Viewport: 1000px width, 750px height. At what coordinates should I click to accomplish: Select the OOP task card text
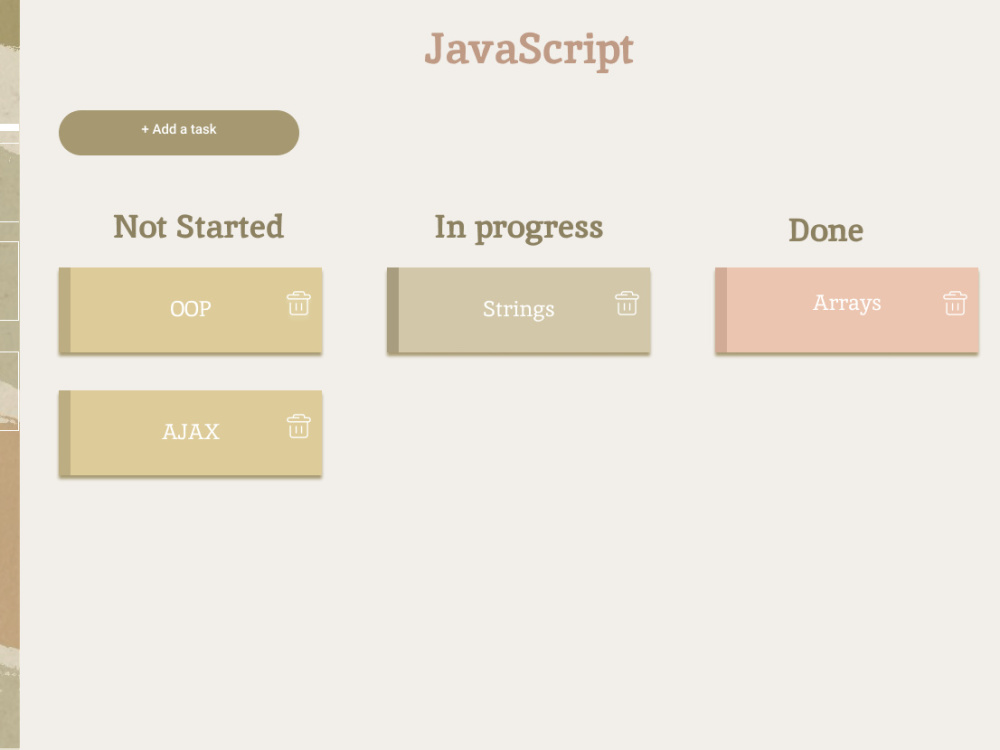[191, 309]
